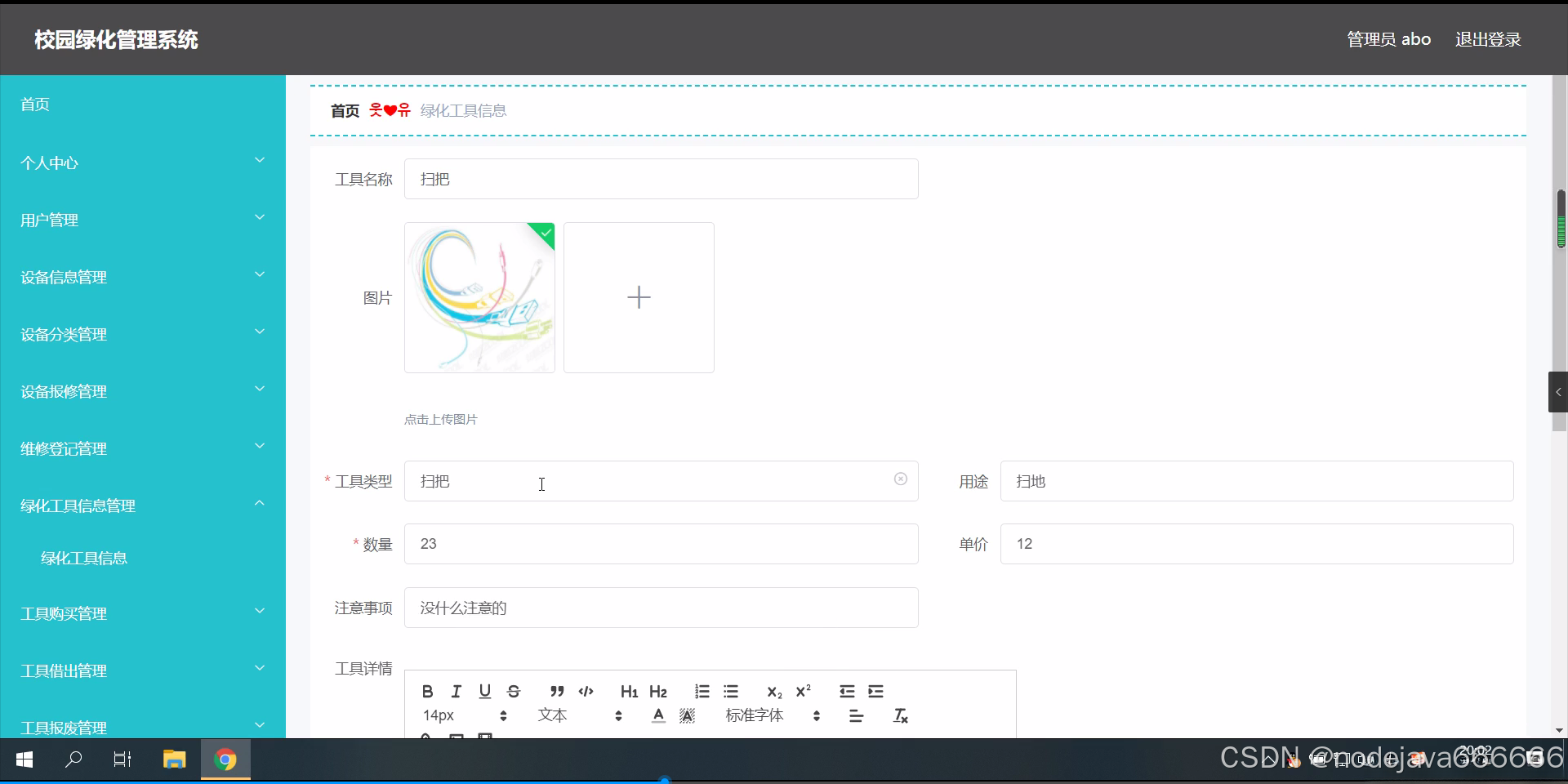
Task: Click the 工具类型 input containing 扫把
Action: [661, 481]
